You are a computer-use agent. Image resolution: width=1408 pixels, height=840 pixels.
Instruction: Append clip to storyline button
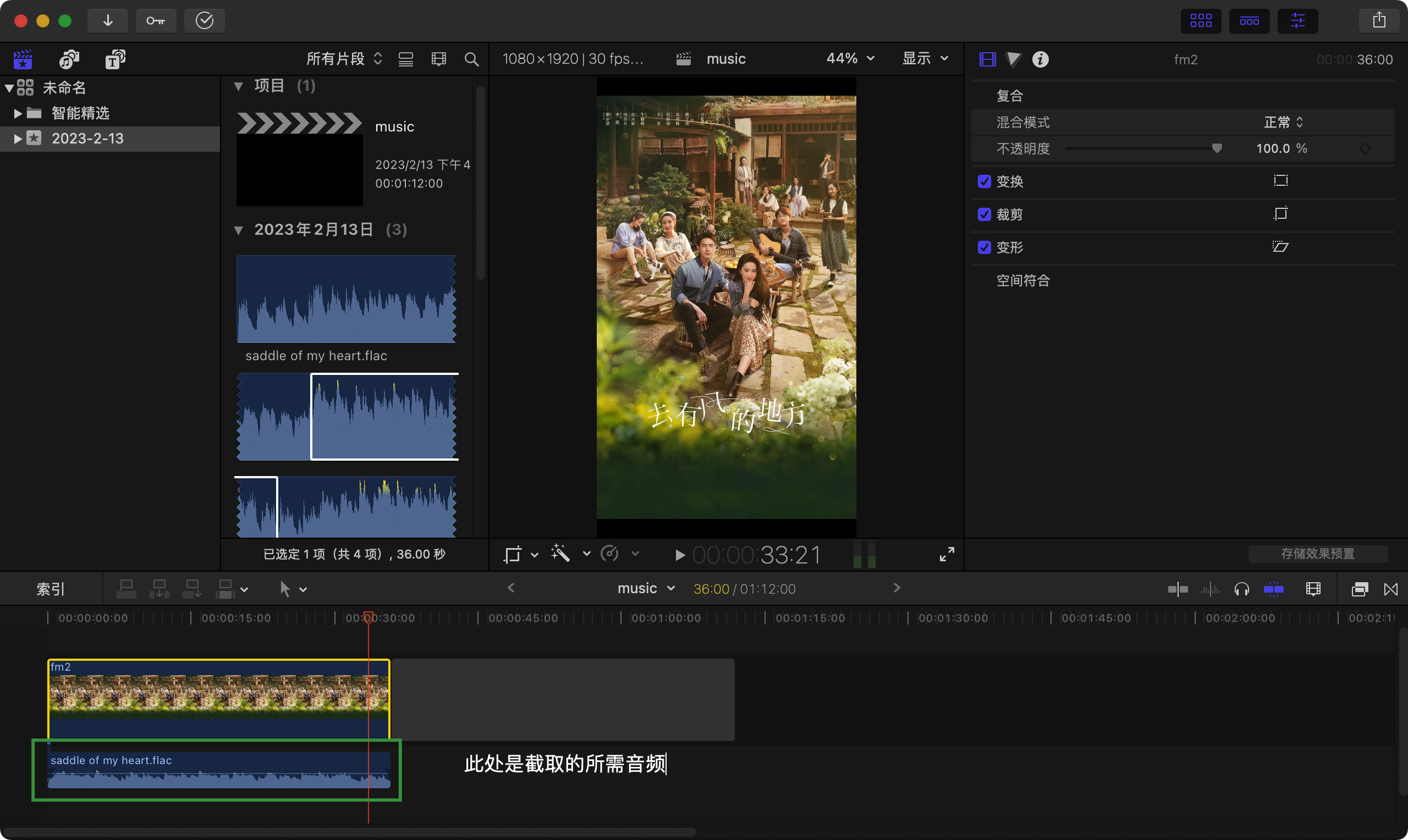[x=192, y=589]
